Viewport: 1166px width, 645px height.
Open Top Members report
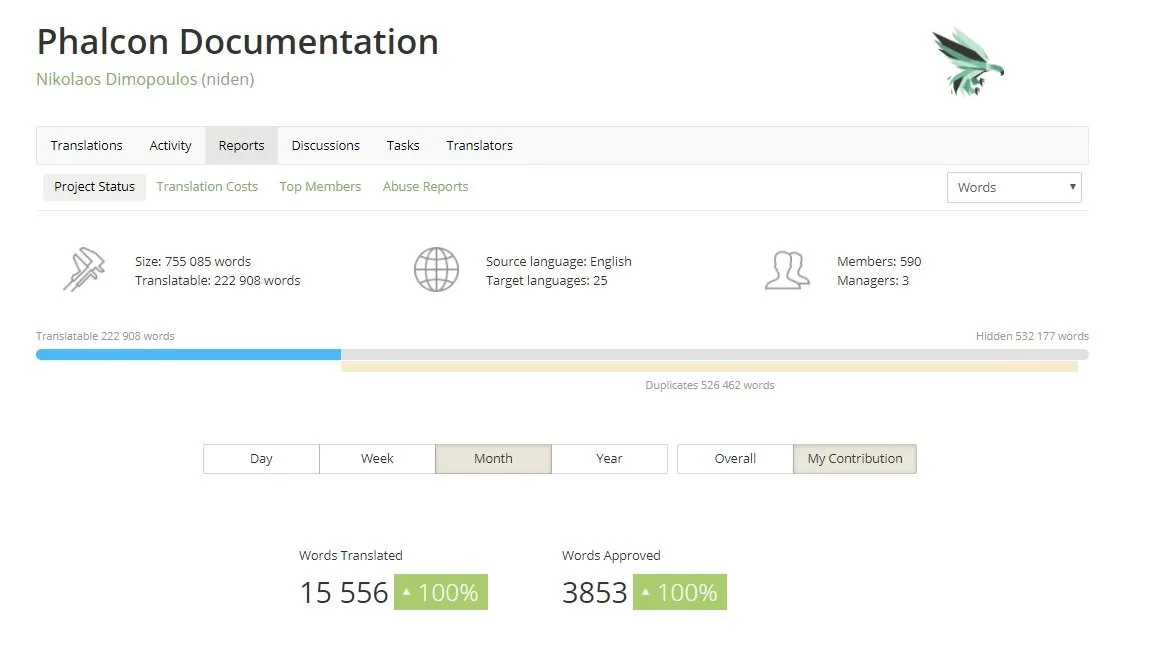[321, 187]
